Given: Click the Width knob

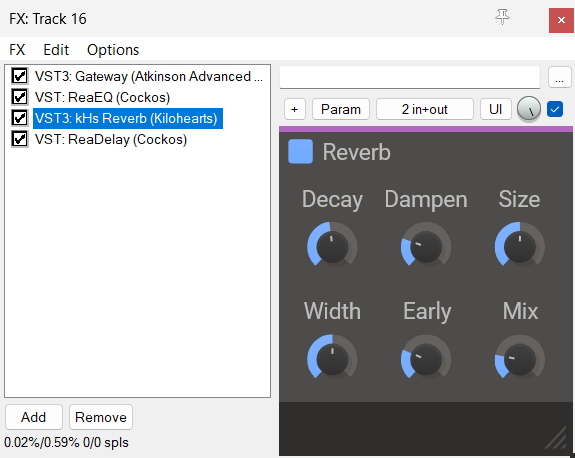Looking at the screenshot, I should (332, 359).
